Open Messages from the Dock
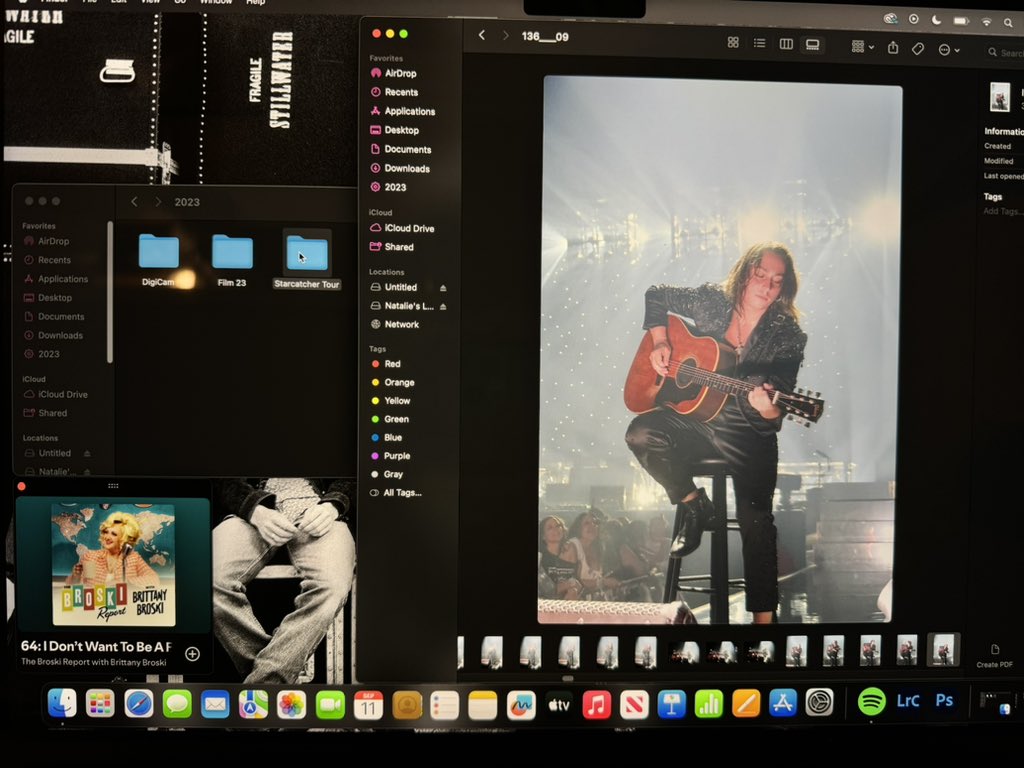 click(176, 705)
